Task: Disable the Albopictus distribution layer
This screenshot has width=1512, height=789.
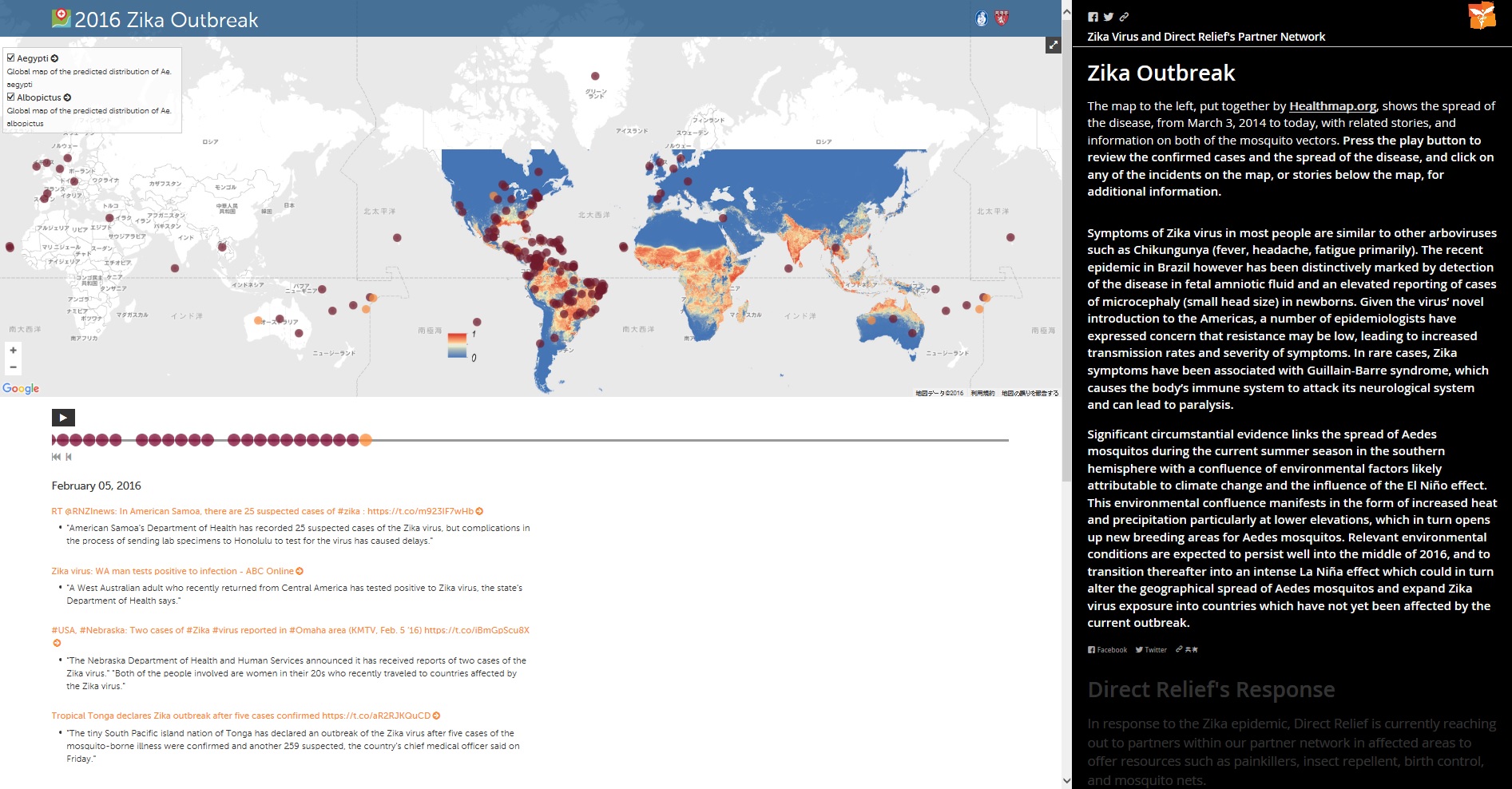Action: click(10, 97)
